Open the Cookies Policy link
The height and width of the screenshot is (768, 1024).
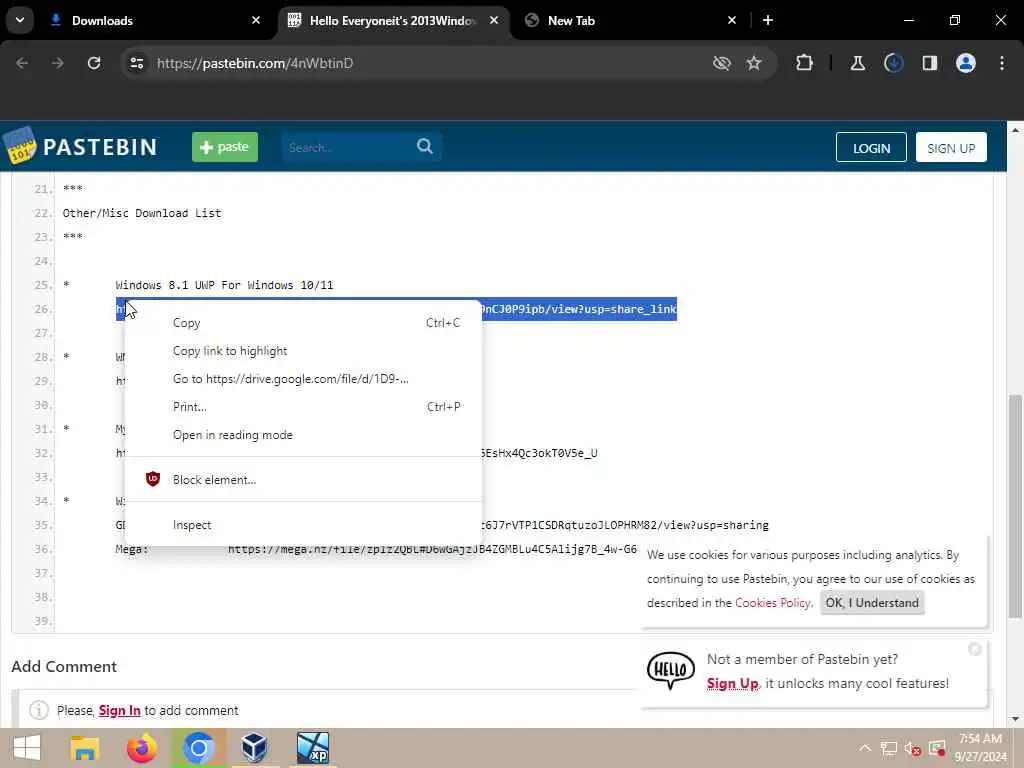[x=773, y=603]
